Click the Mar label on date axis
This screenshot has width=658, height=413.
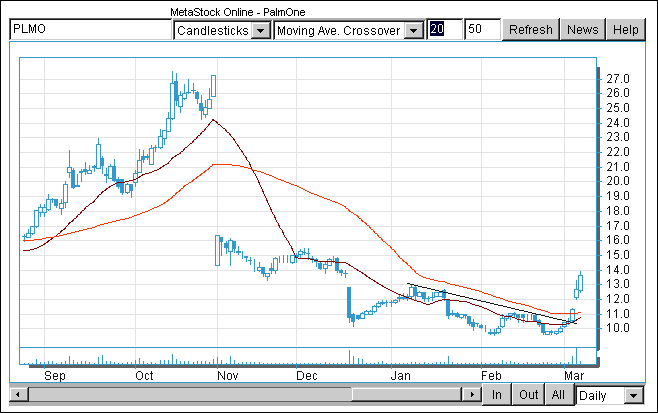coord(574,375)
